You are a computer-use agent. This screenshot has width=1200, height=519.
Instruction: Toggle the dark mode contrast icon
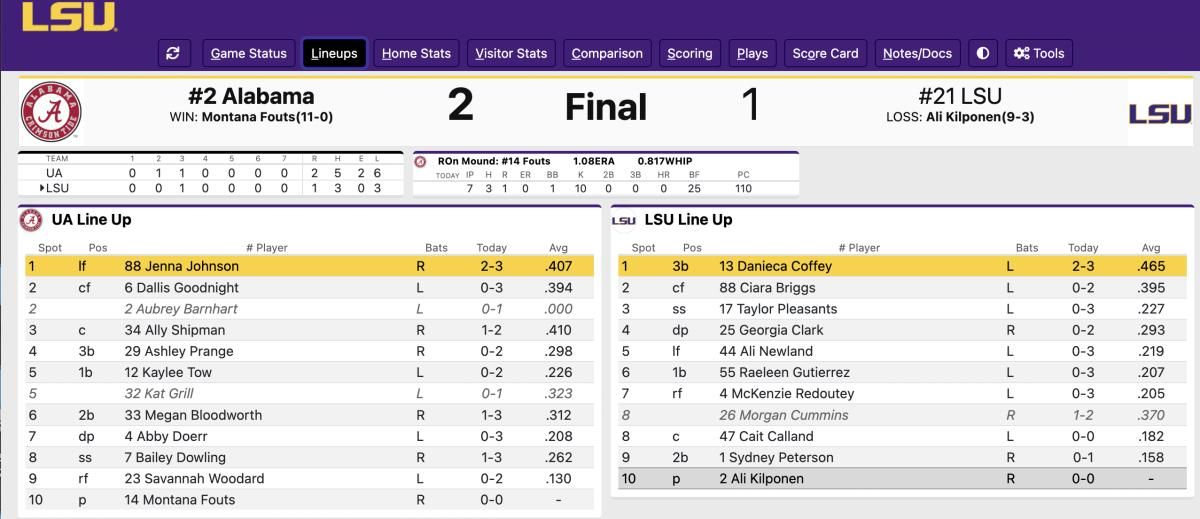pyautogui.click(x=983, y=53)
